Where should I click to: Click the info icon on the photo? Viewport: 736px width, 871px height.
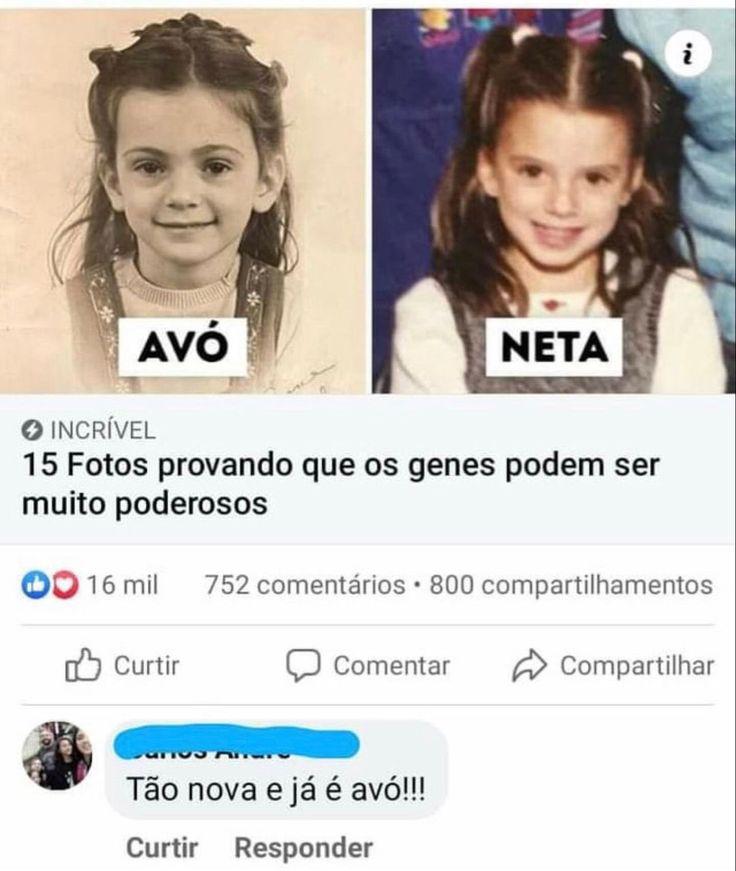tap(688, 54)
